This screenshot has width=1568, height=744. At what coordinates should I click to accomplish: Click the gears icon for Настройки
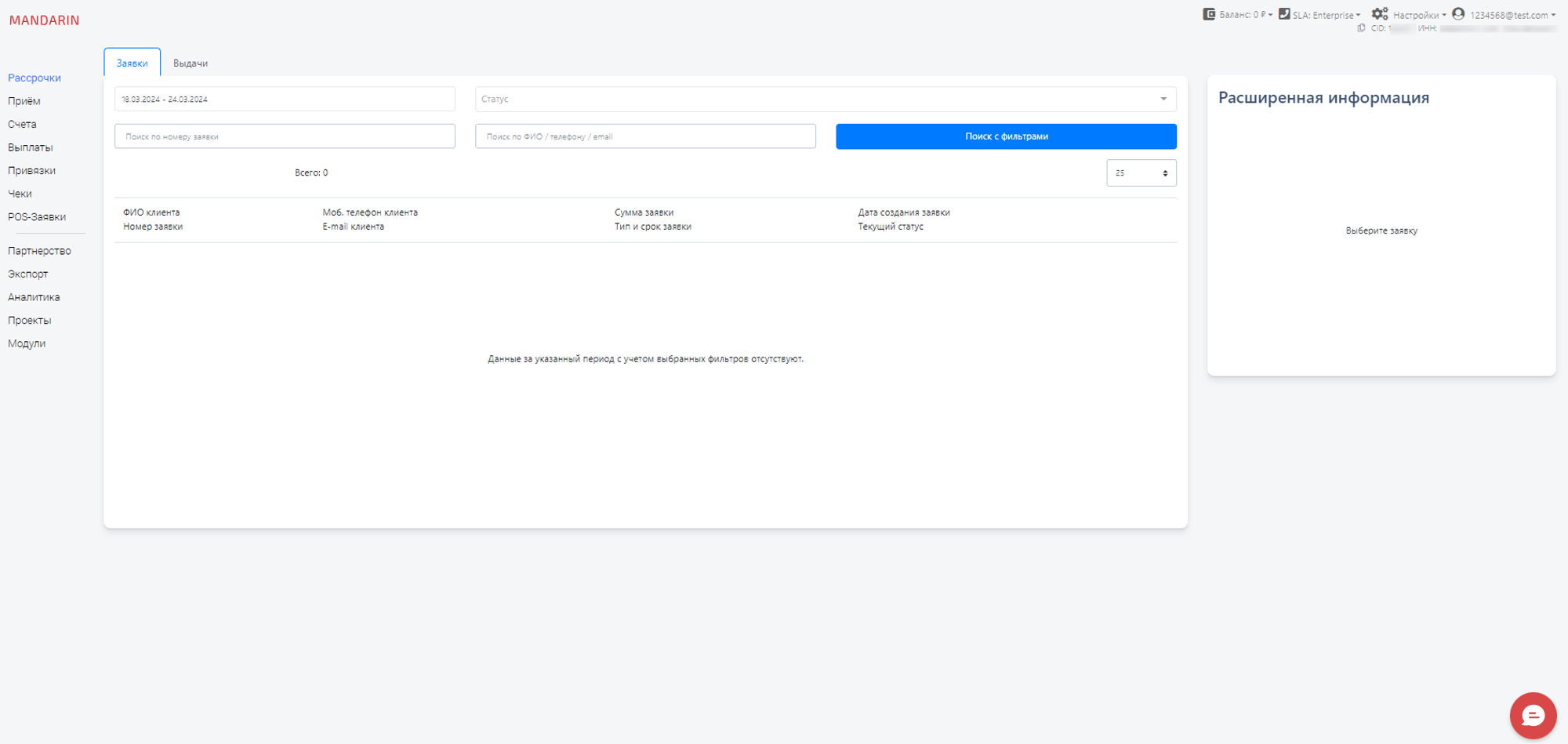tap(1380, 14)
